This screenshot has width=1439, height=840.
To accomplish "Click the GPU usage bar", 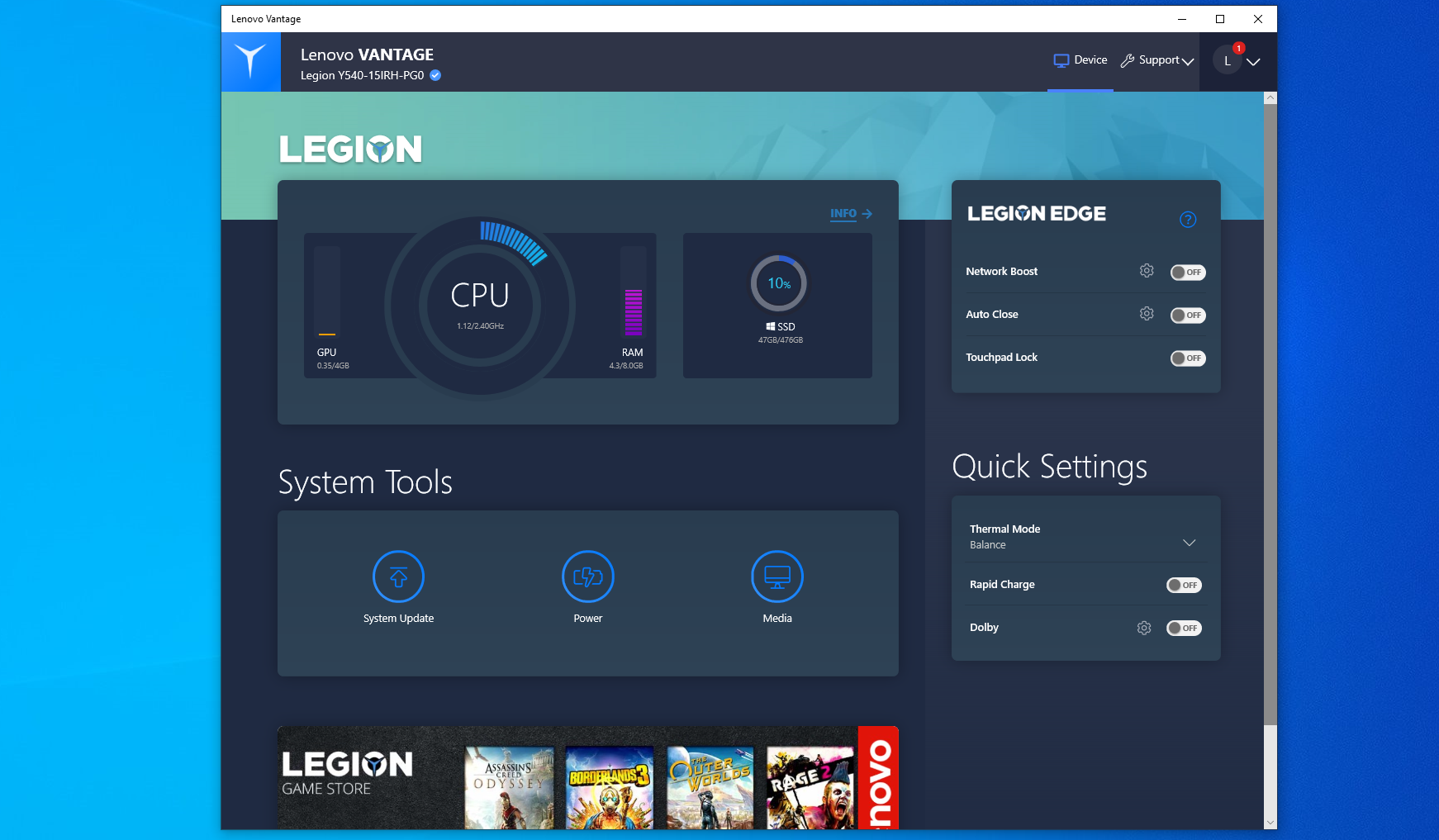I will (327, 292).
